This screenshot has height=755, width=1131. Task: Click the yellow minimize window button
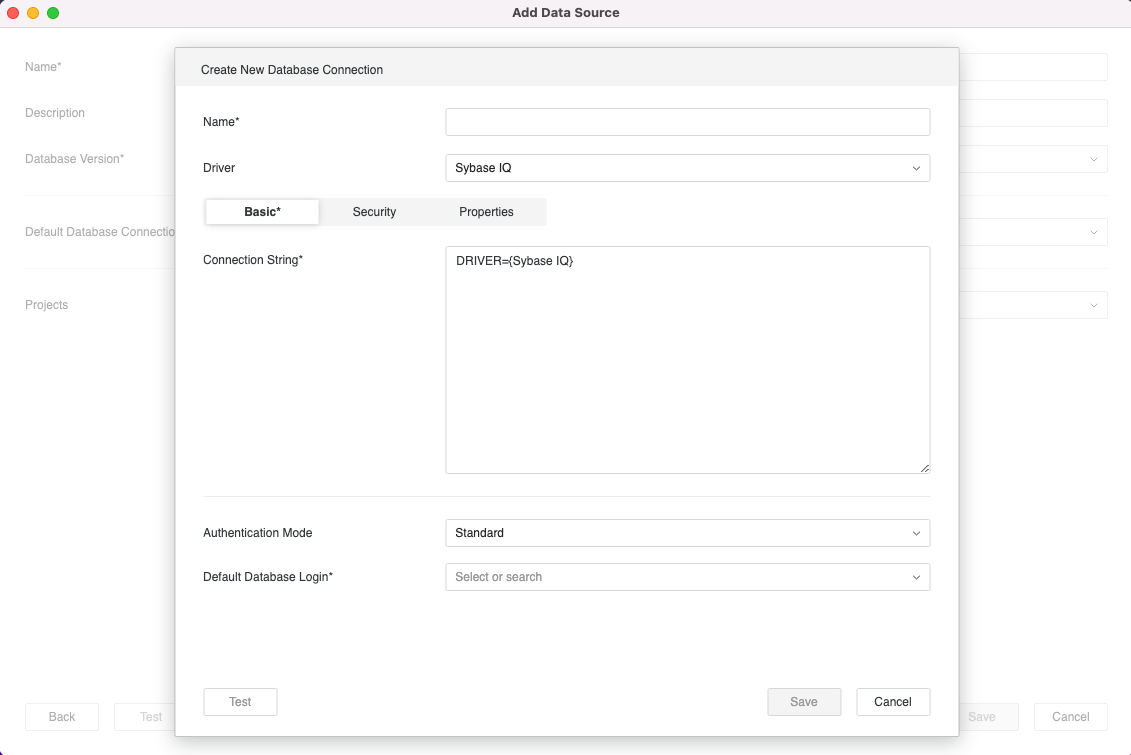tap(33, 13)
